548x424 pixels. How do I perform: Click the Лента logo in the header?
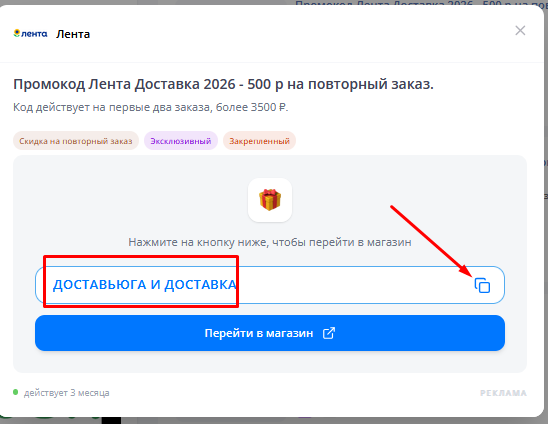30,34
